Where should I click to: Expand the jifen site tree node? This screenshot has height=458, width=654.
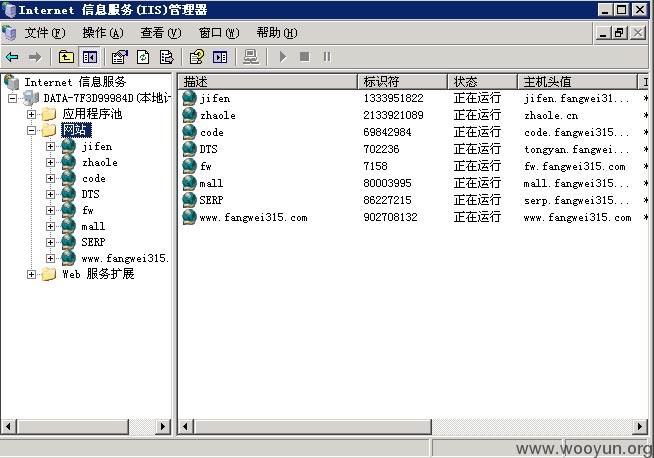pos(50,146)
